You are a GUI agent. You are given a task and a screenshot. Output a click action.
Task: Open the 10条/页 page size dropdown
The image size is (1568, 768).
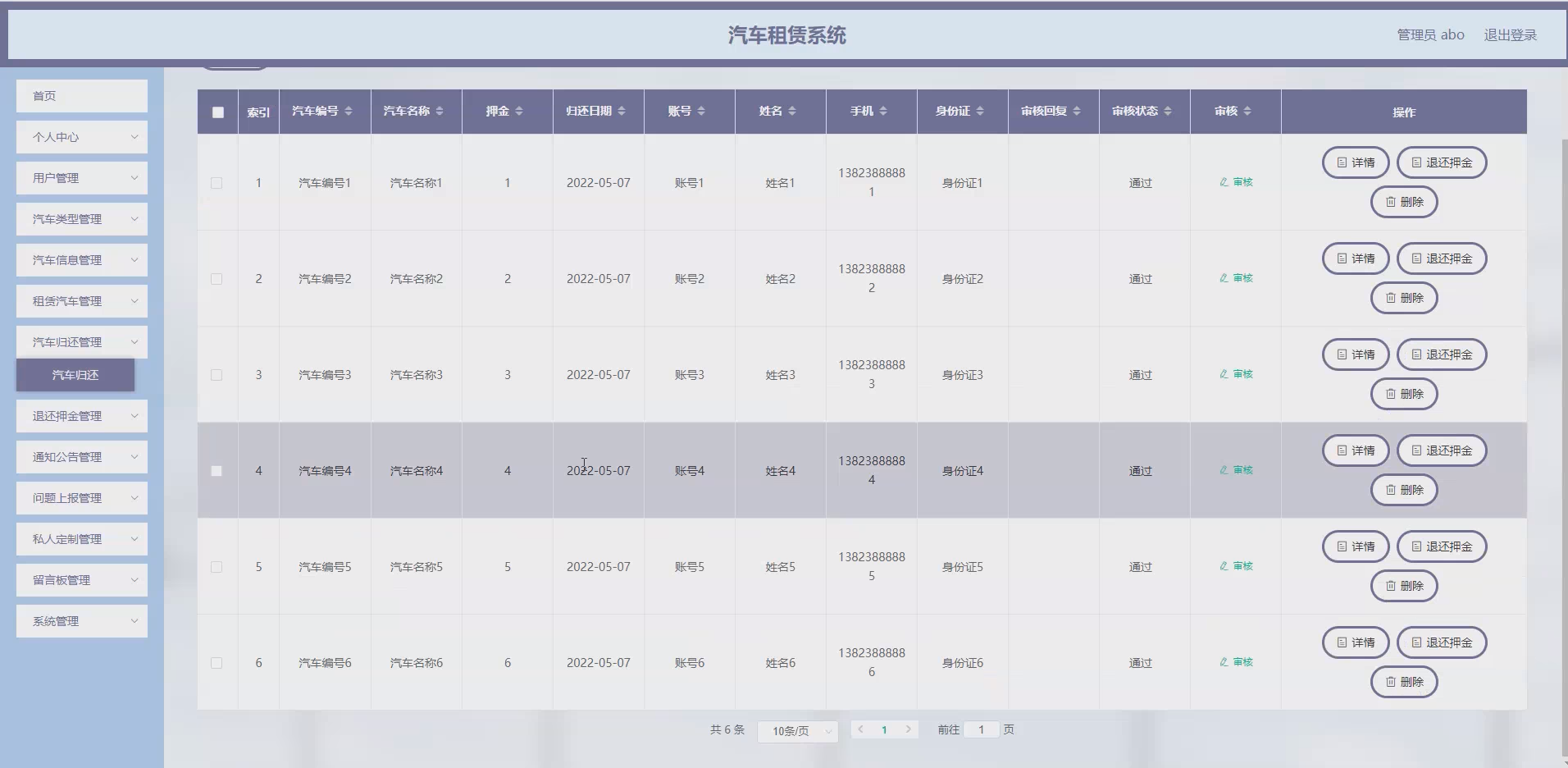797,730
